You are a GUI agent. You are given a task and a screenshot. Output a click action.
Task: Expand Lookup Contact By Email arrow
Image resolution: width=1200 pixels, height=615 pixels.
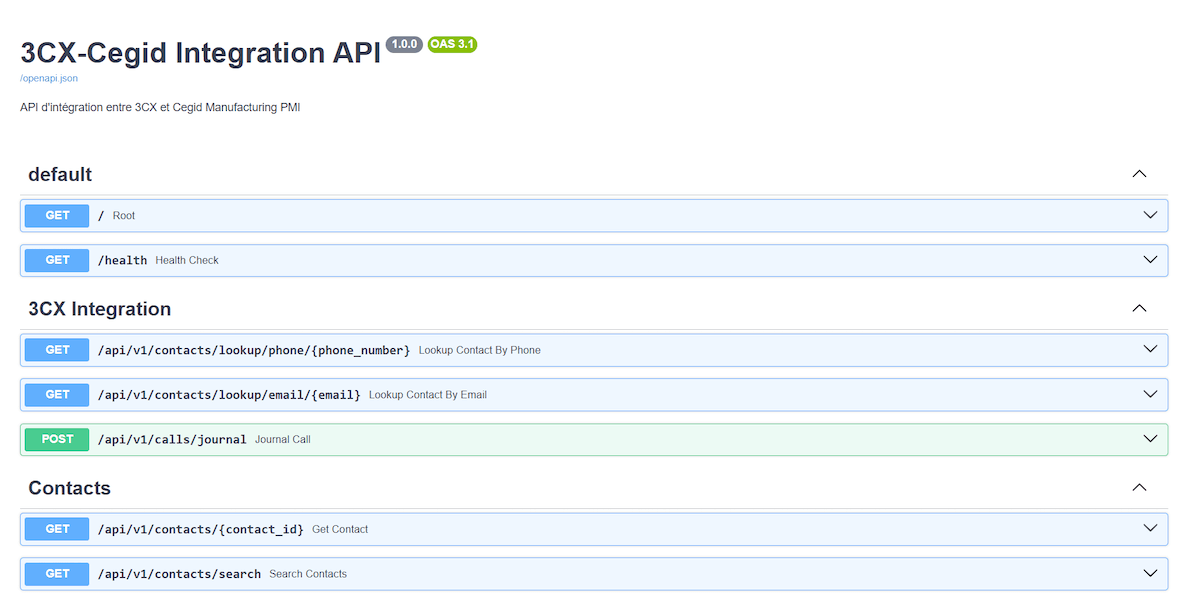[1149, 394]
